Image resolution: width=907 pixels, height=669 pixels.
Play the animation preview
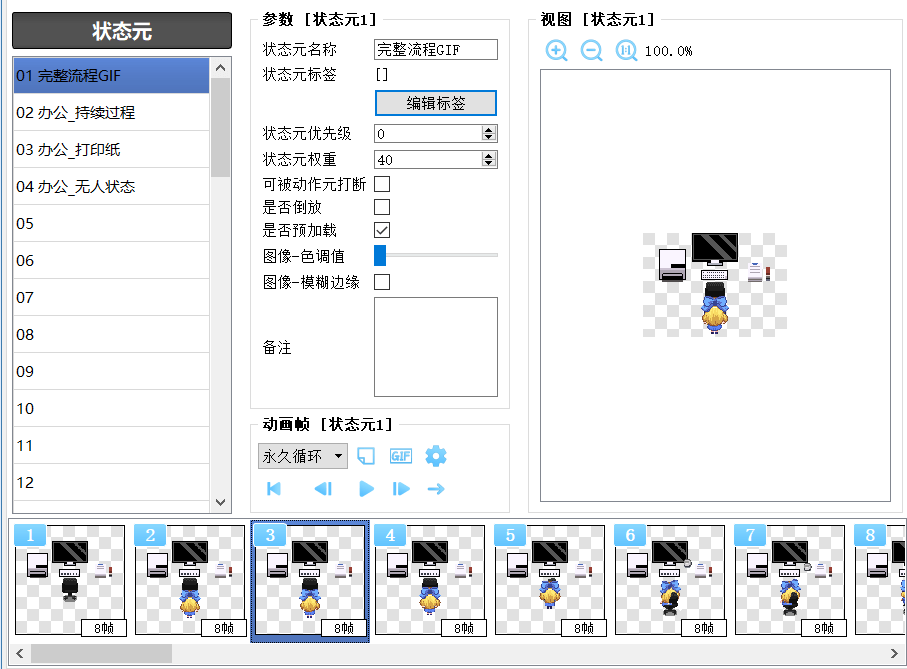coord(366,489)
